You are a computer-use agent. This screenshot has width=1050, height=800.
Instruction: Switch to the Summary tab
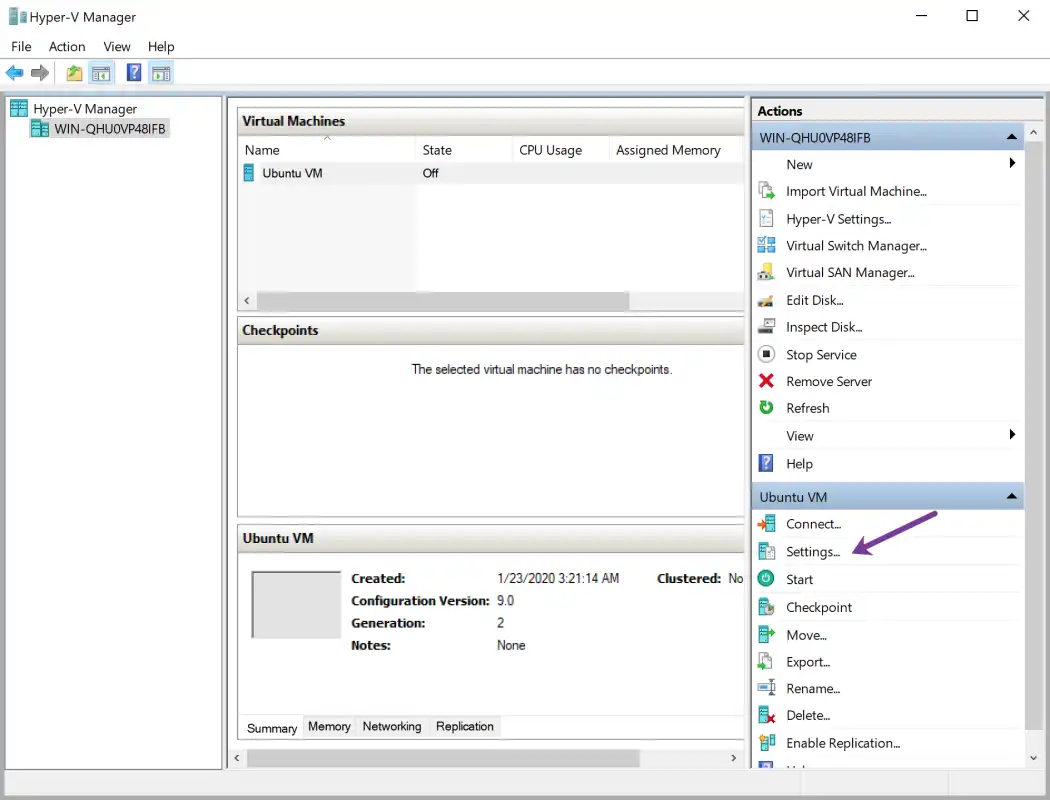(x=271, y=728)
